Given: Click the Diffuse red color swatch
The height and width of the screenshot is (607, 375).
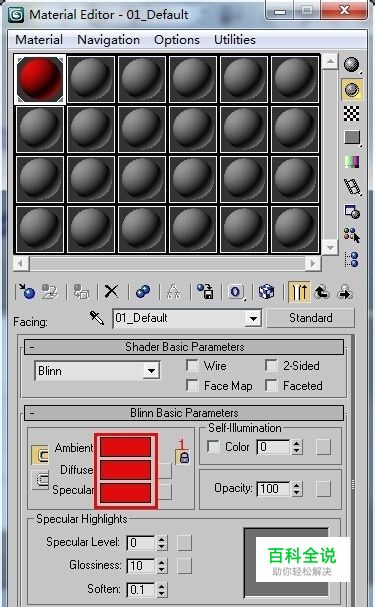Looking at the screenshot, I should pyautogui.click(x=125, y=470).
